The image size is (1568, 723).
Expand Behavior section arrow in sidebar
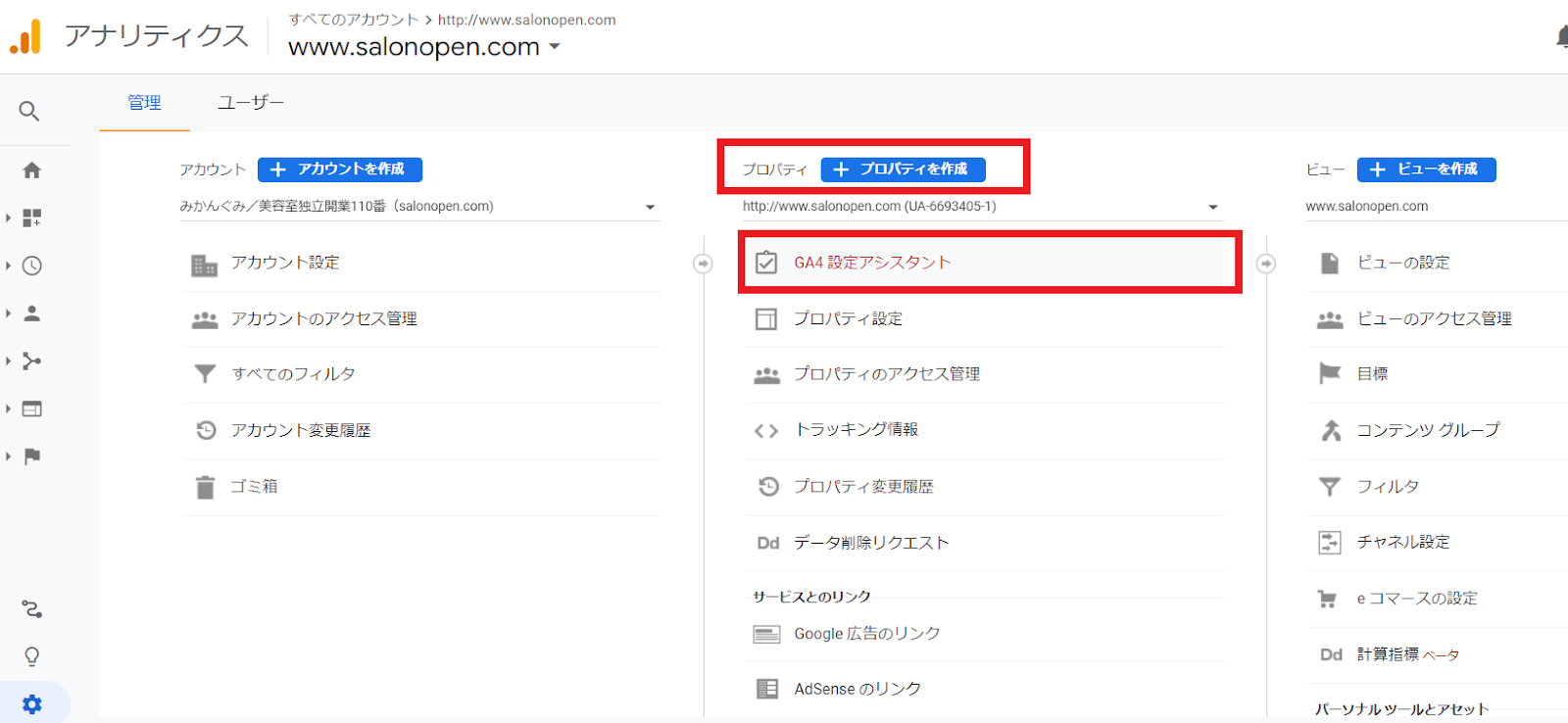8,409
